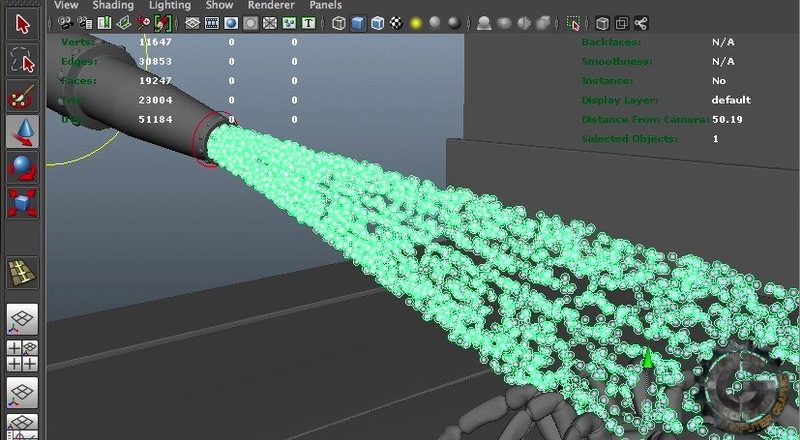Viewport: 800px width, 440px height.
Task: Toggle Use All Lights yellow sphere
Action: point(416,22)
